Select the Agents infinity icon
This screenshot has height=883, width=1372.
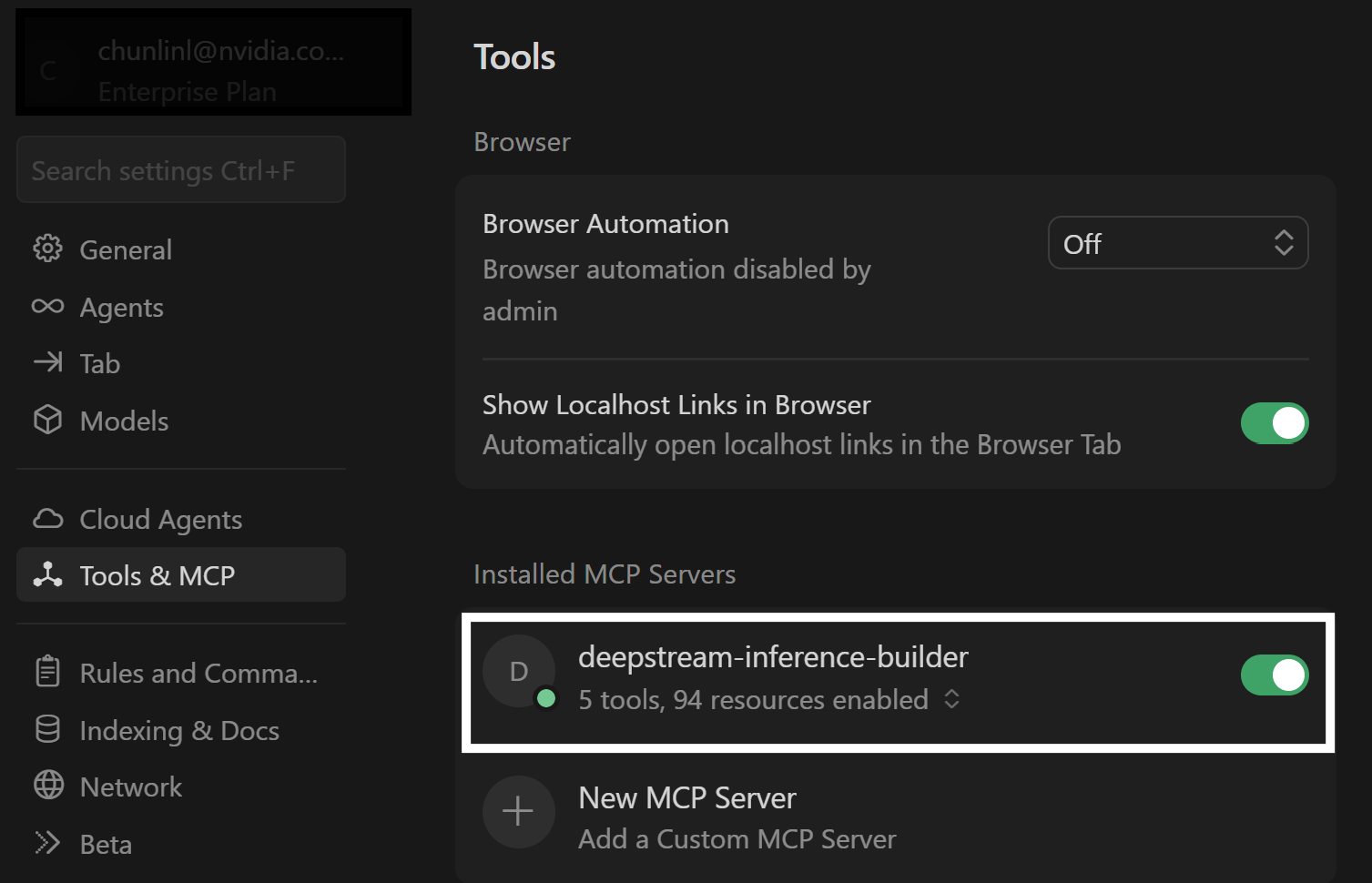48,307
